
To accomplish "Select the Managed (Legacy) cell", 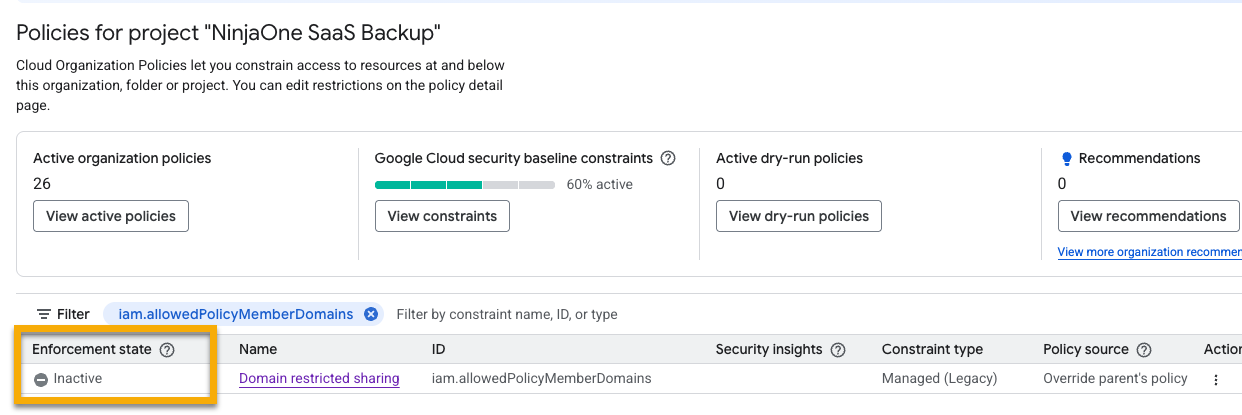I will tap(939, 379).
